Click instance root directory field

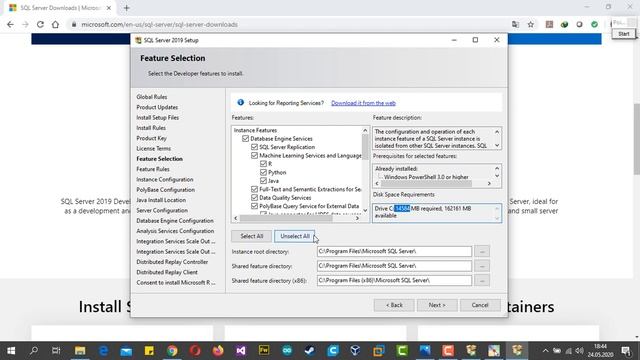point(394,251)
